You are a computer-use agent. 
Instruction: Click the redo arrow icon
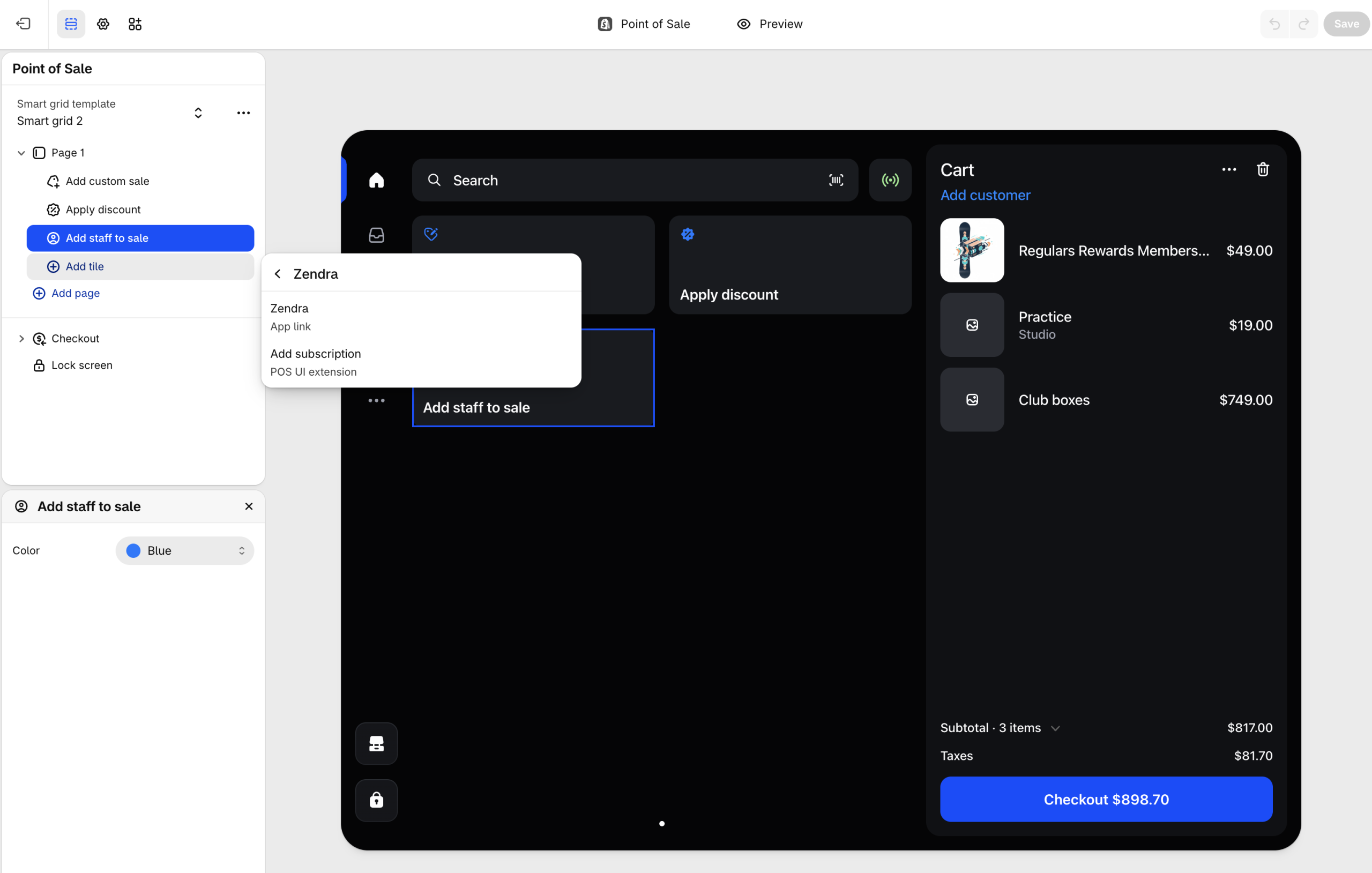click(1303, 24)
